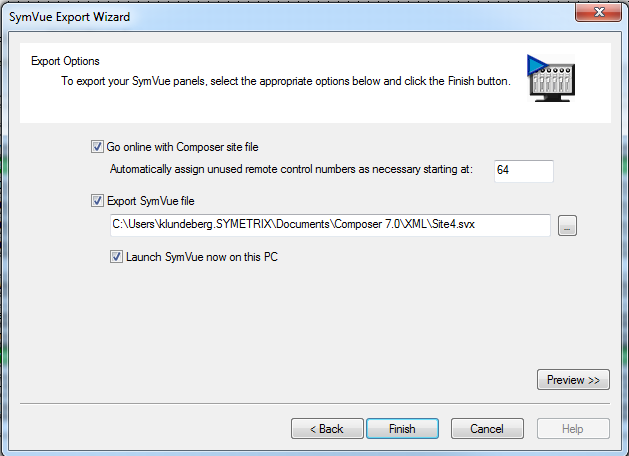Close the SymVue Export Wizard window
This screenshot has width=629, height=456.
point(599,12)
